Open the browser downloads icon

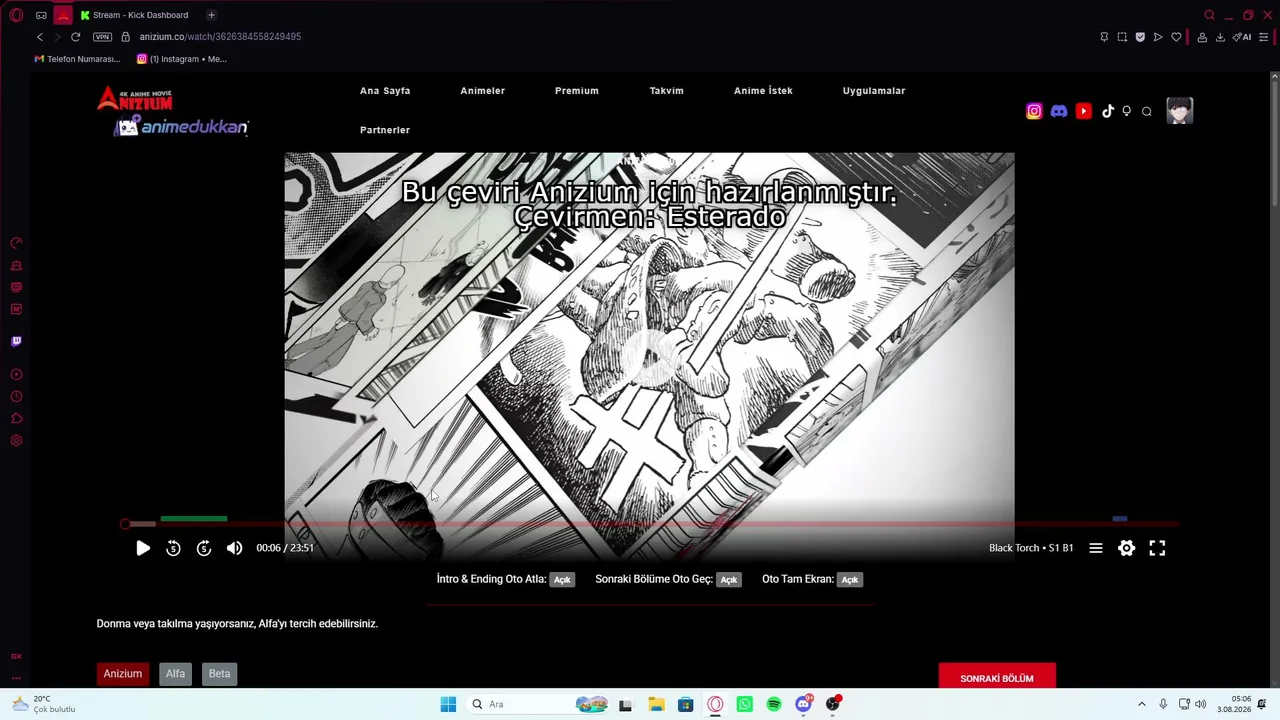(x=1220, y=37)
